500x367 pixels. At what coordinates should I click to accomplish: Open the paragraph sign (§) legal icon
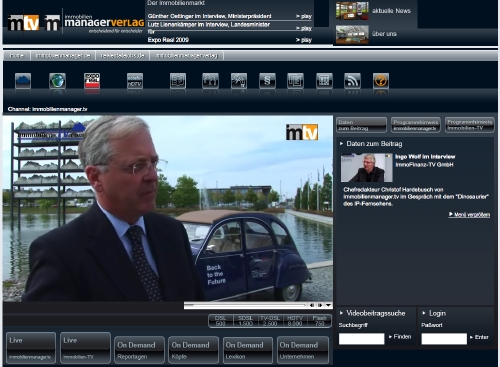(267, 80)
